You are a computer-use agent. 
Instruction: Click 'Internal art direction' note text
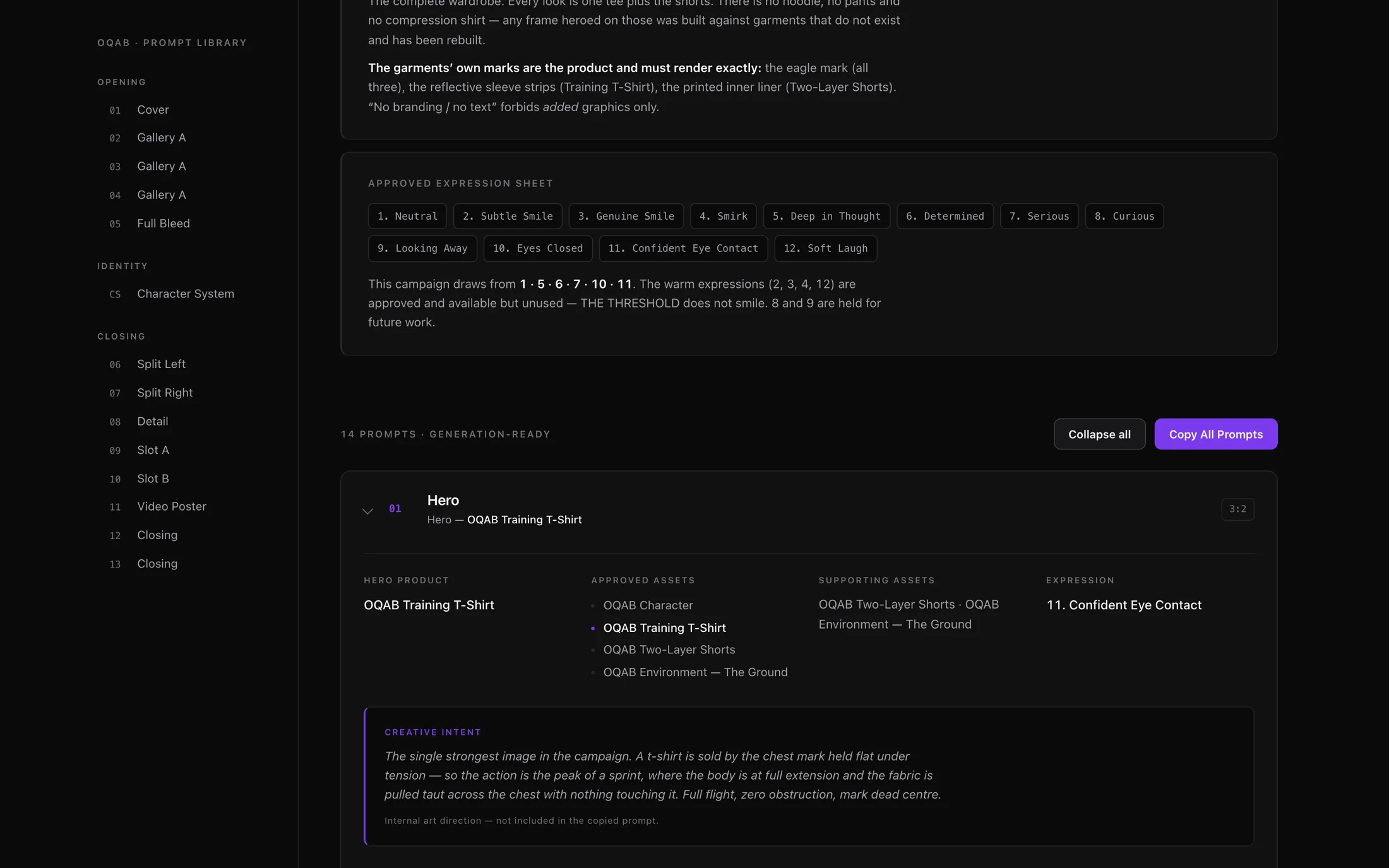[521, 821]
